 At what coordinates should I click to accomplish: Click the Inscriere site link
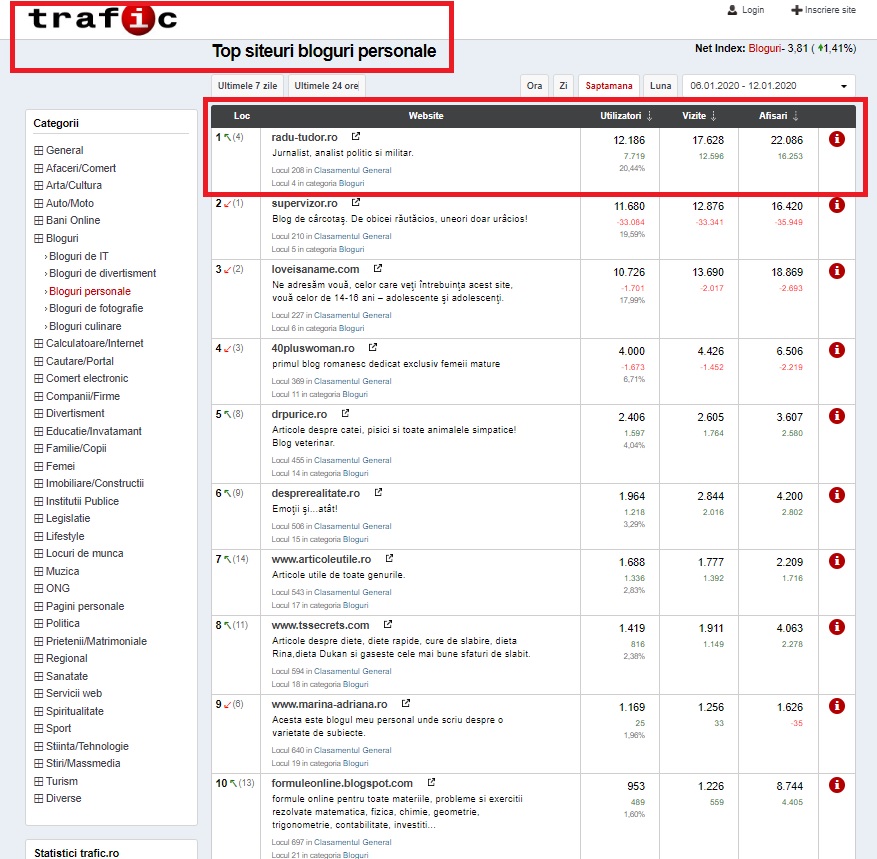[x=823, y=10]
